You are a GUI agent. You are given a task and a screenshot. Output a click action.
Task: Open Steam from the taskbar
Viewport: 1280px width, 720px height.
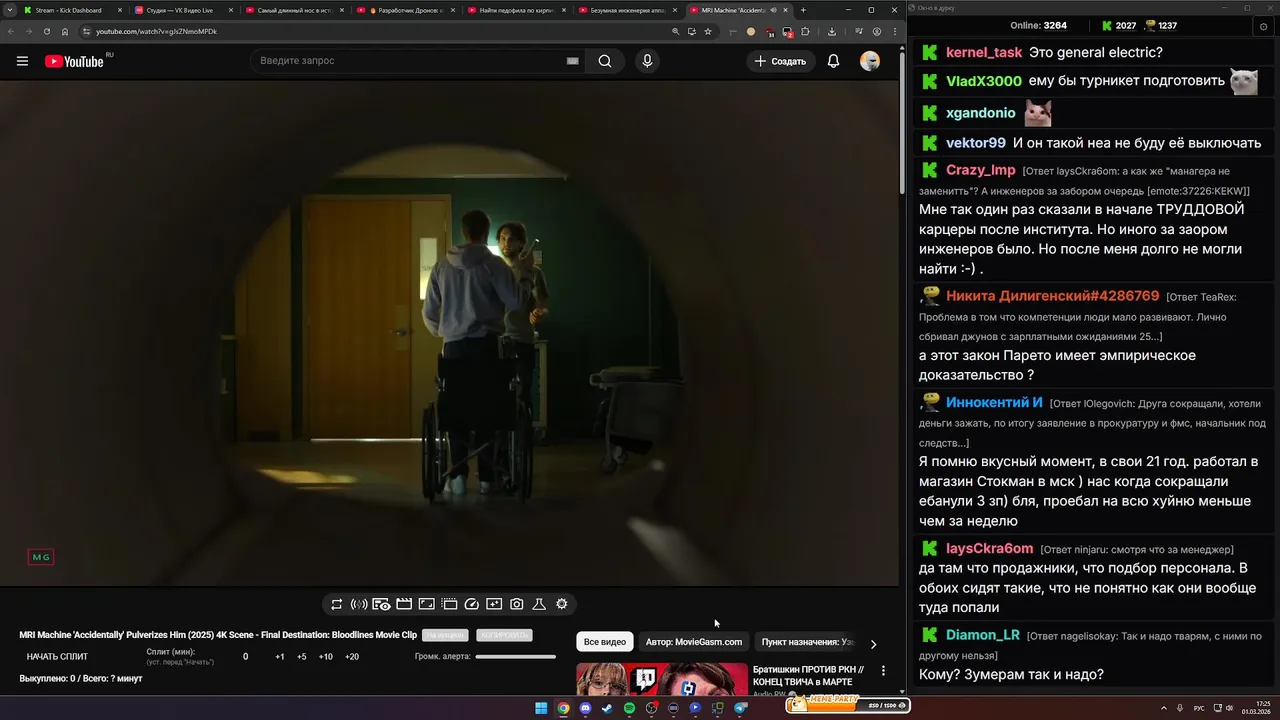pos(607,708)
